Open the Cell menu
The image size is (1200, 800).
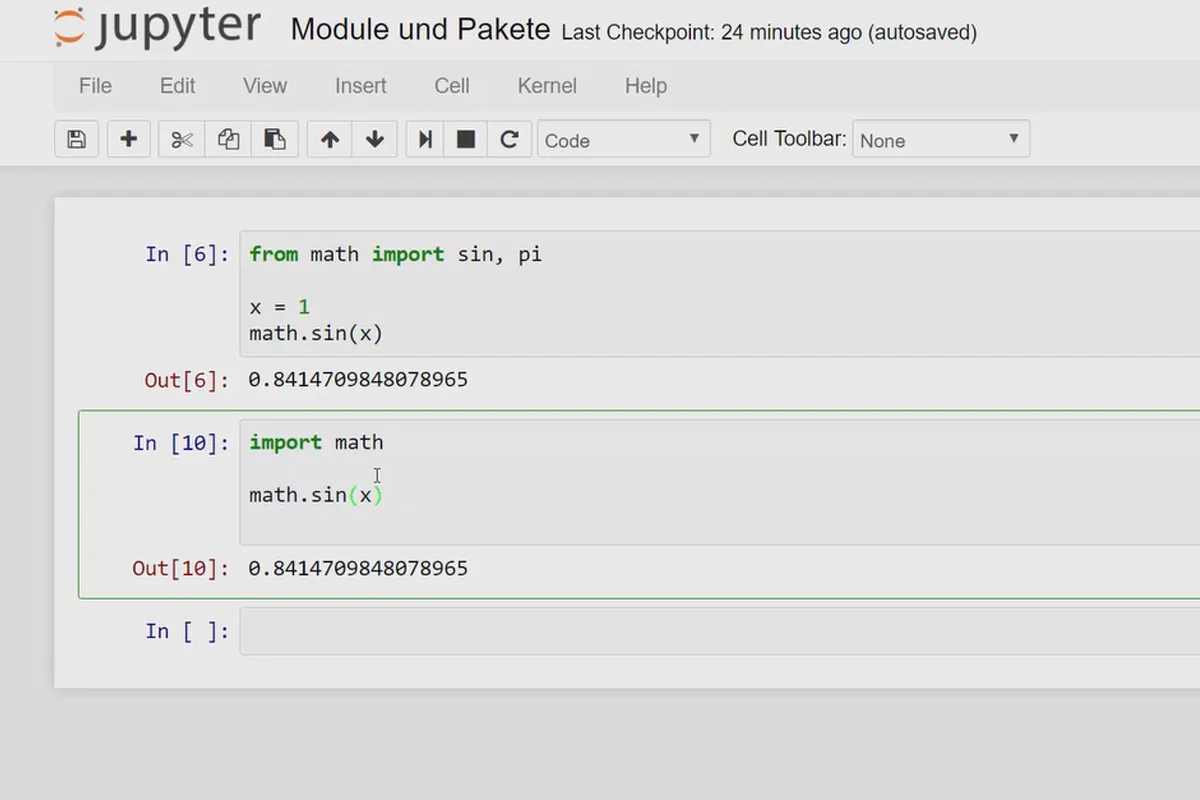point(452,86)
